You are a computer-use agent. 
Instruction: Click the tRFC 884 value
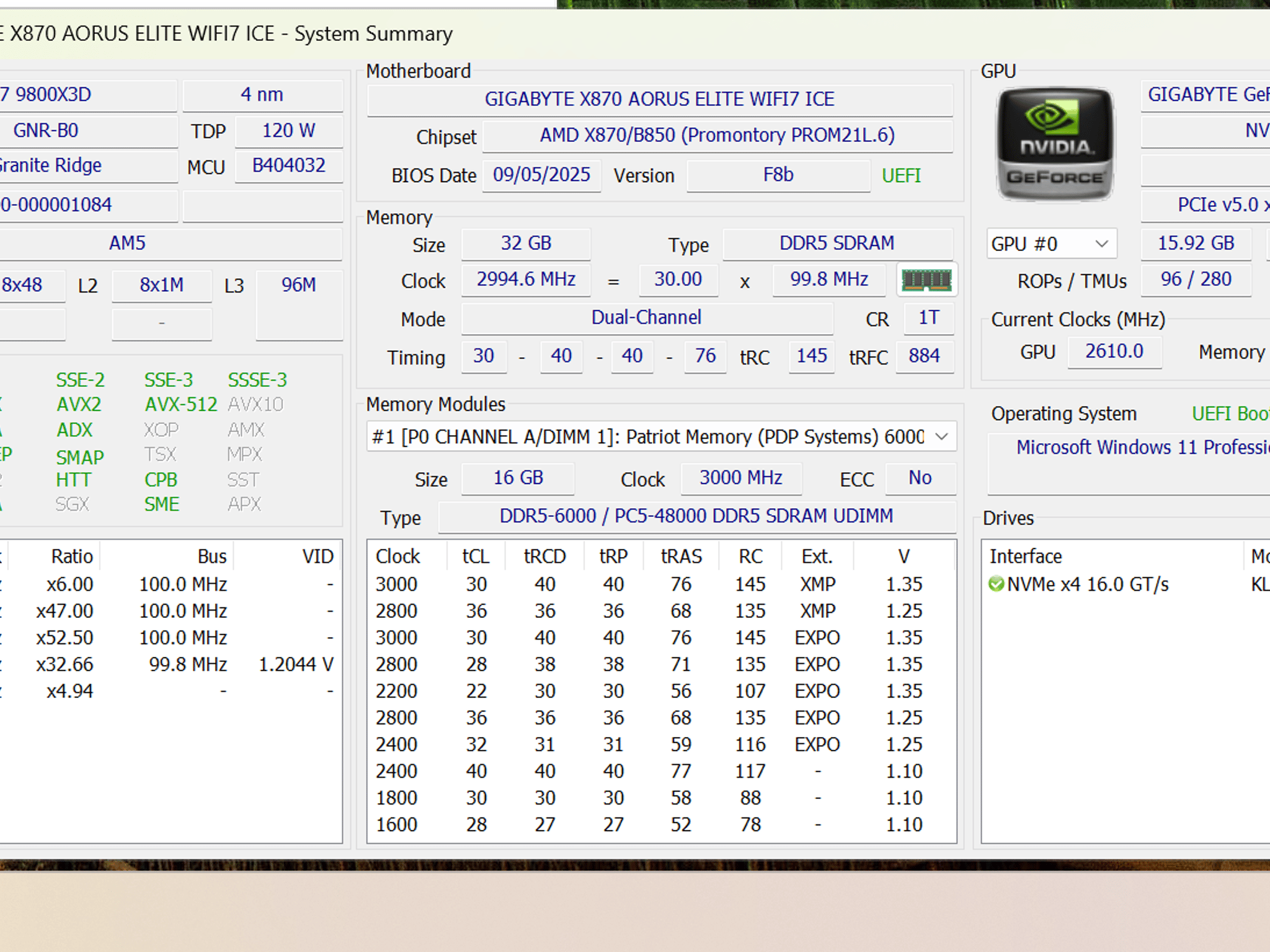coord(924,356)
